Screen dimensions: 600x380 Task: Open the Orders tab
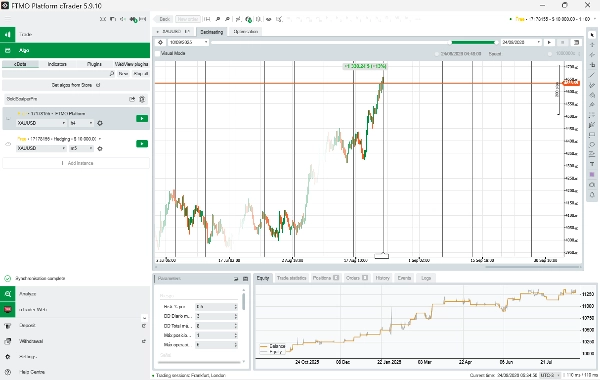click(x=357, y=278)
